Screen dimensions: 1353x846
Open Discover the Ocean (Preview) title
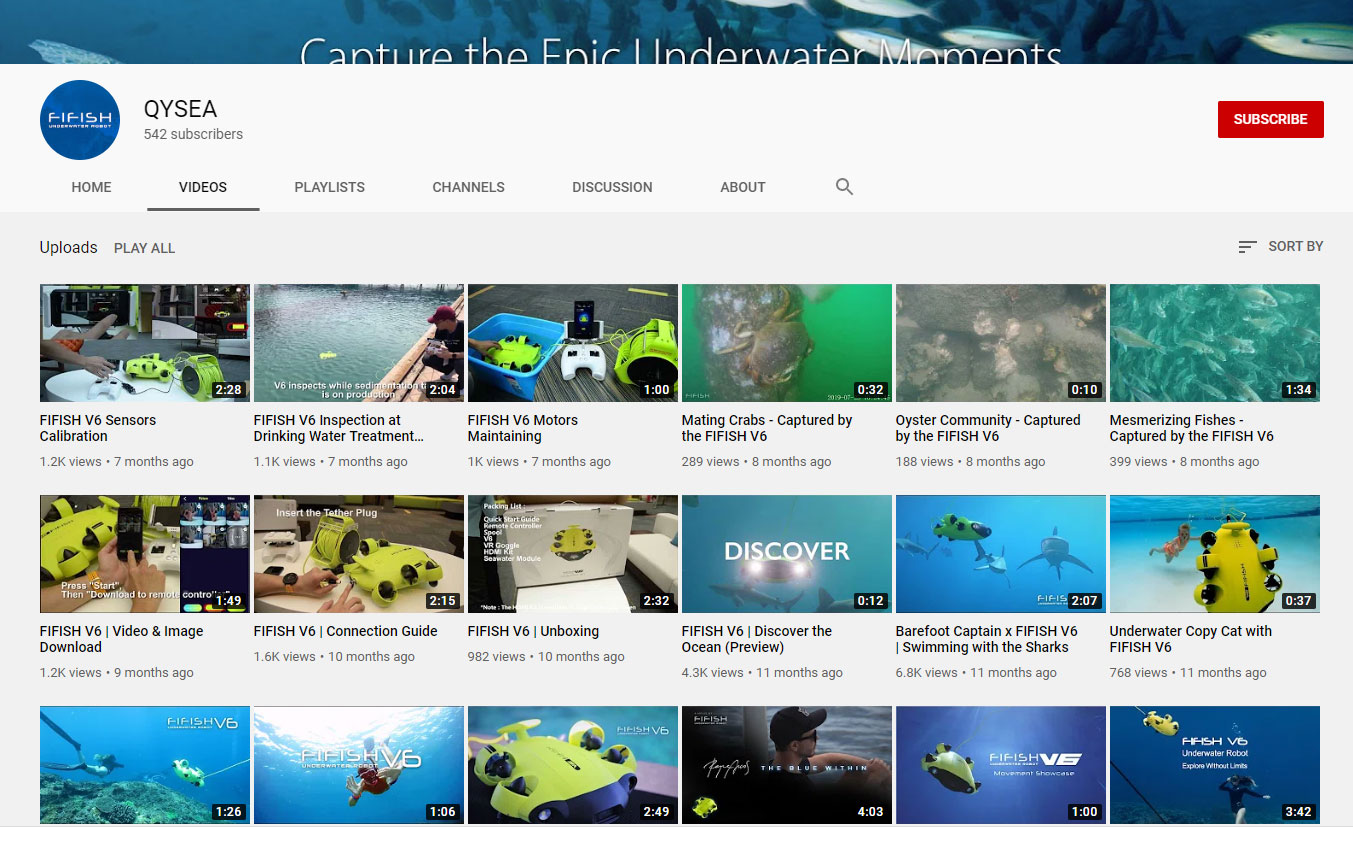tap(757, 639)
